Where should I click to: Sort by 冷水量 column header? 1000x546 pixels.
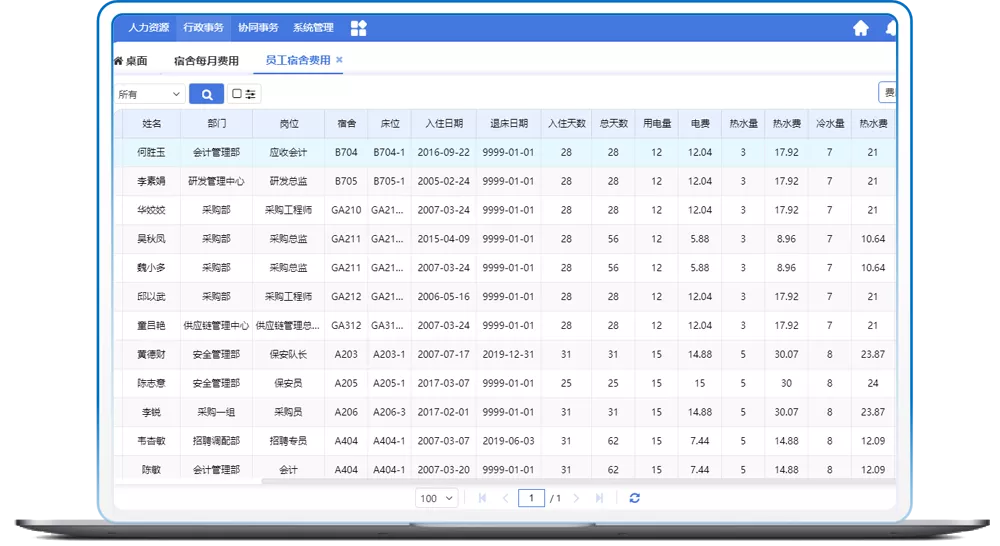pyautogui.click(x=830, y=124)
